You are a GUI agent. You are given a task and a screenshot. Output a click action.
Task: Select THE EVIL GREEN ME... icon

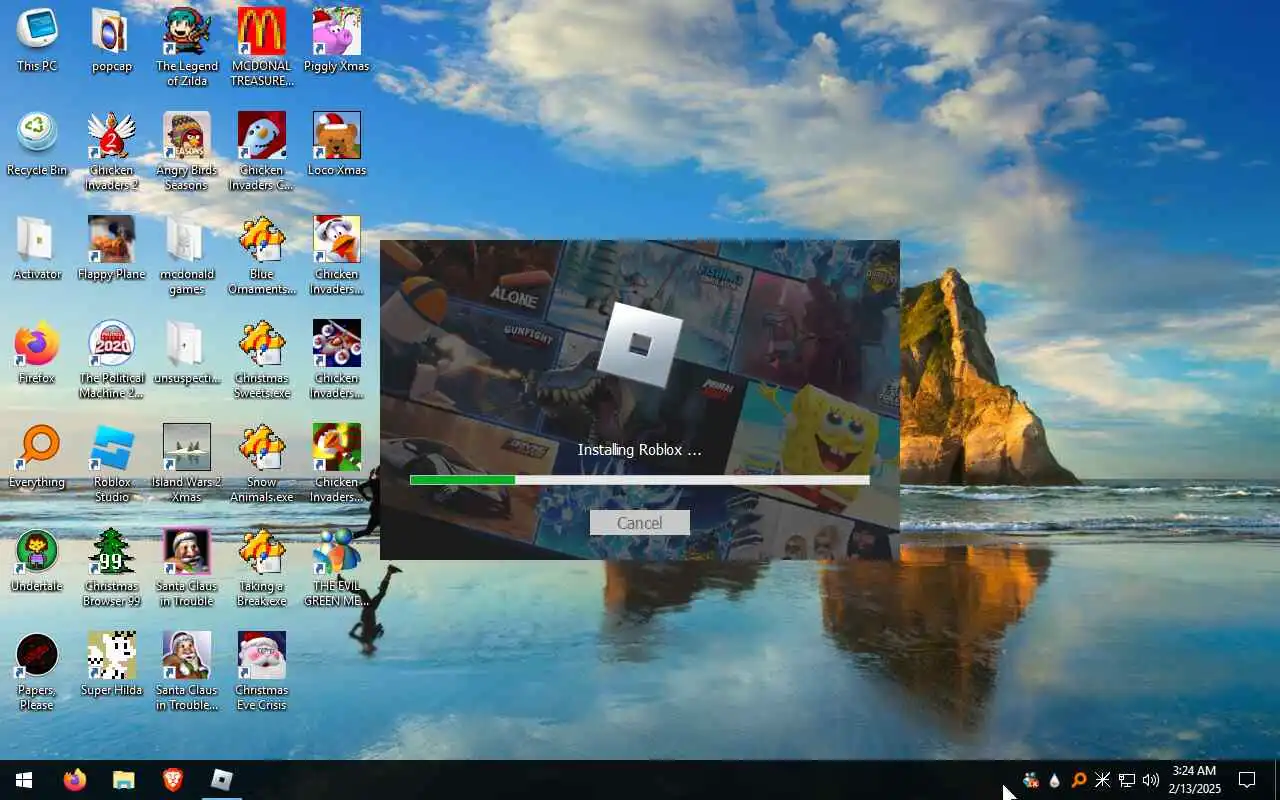click(x=337, y=567)
